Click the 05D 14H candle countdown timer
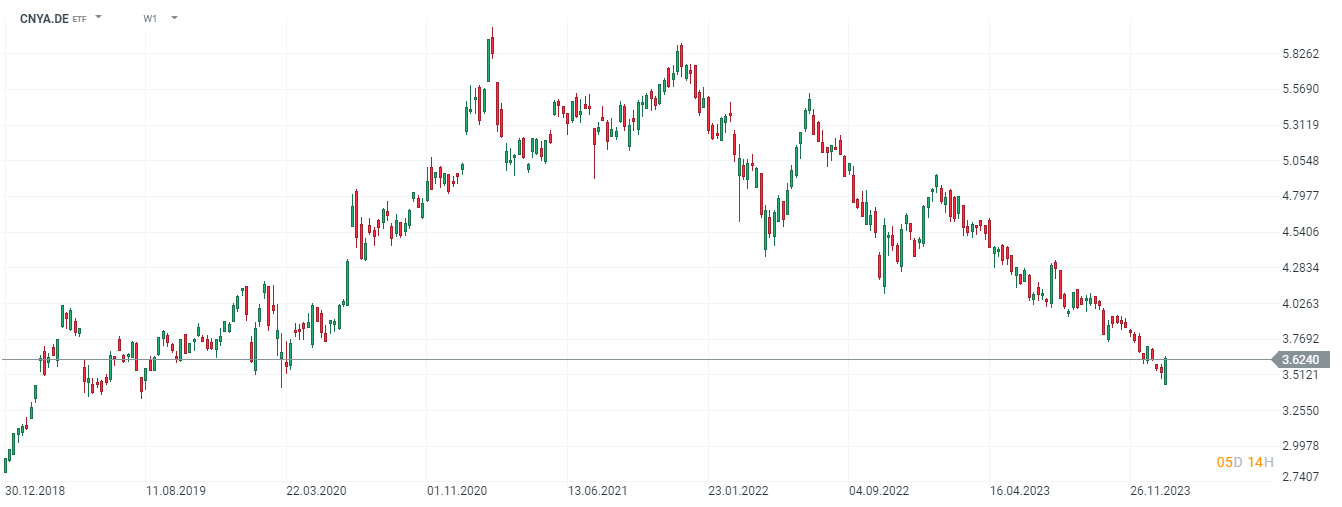This screenshot has width=1342, height=507. tap(1245, 461)
